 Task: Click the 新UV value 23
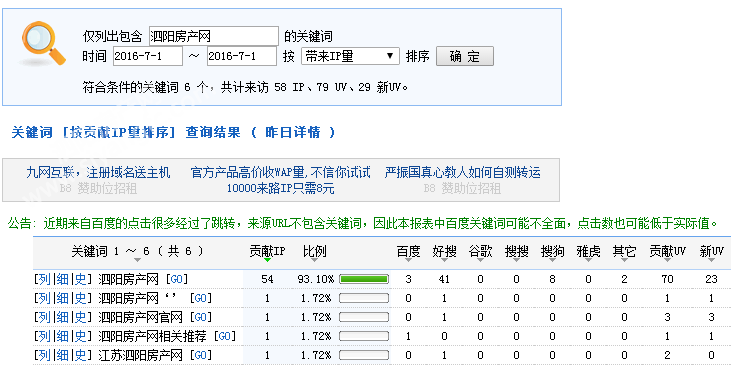click(x=711, y=280)
